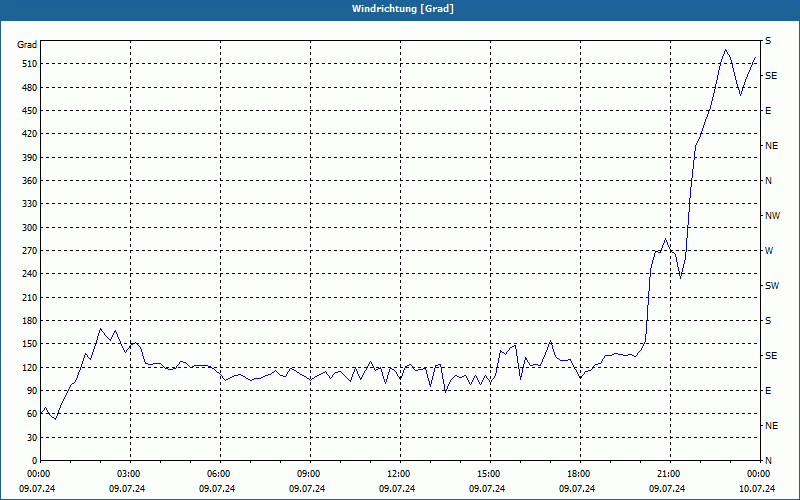Select the 210 degree axis label

point(30,297)
